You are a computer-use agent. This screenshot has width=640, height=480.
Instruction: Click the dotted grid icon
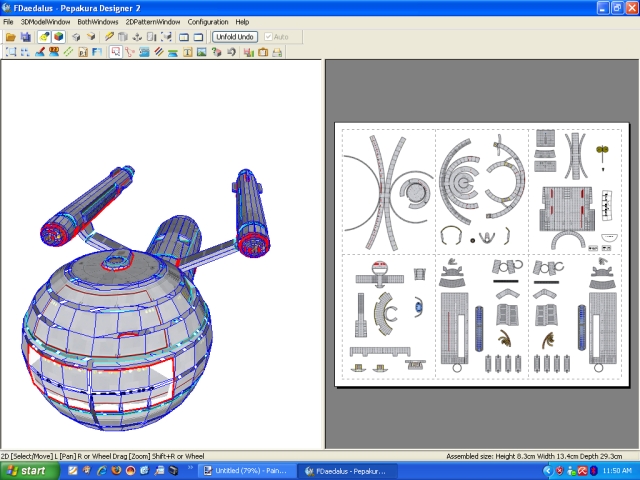point(25,52)
